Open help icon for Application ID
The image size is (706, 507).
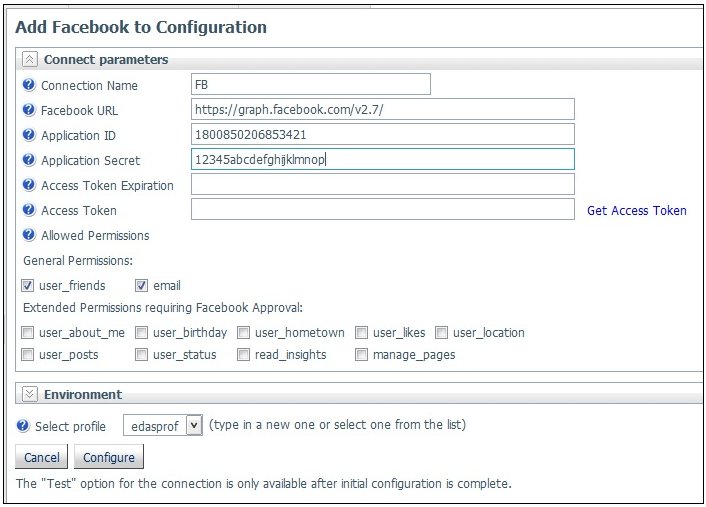tap(29, 135)
